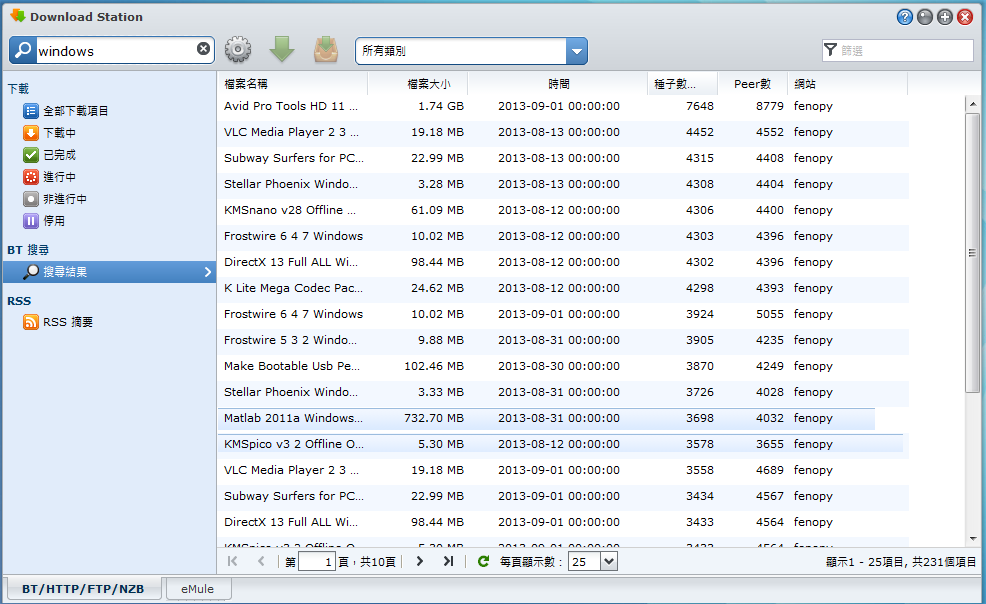Click the filter funnel icon

pos(831,50)
